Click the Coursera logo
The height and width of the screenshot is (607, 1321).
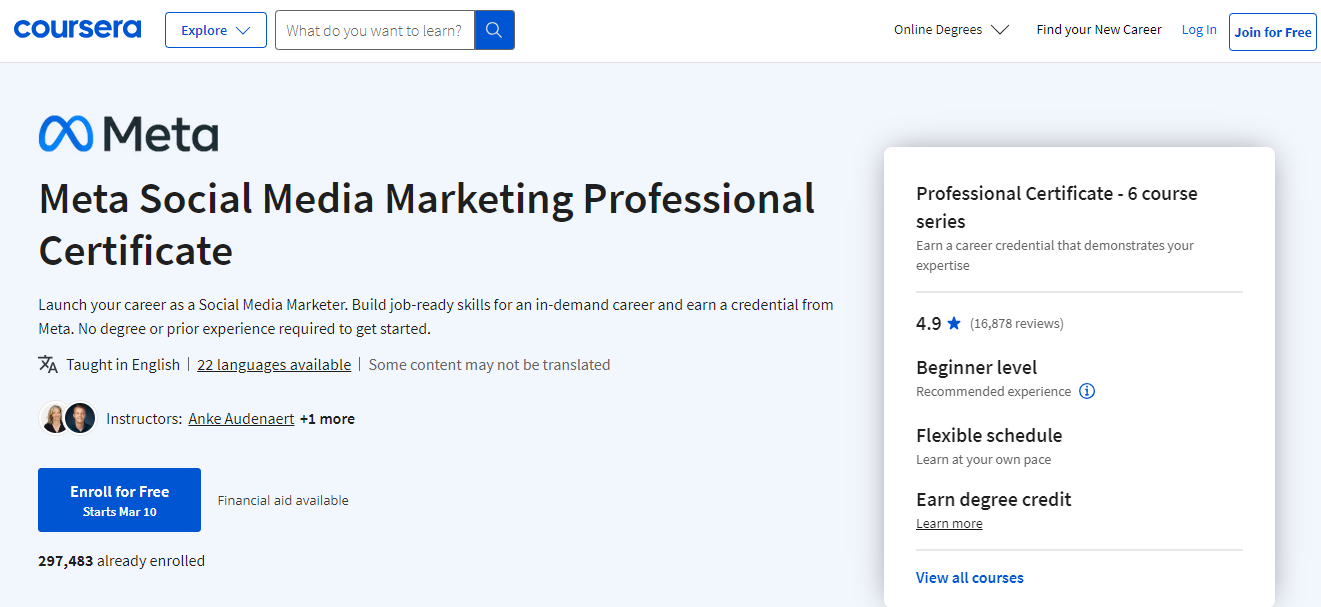[x=77, y=29]
